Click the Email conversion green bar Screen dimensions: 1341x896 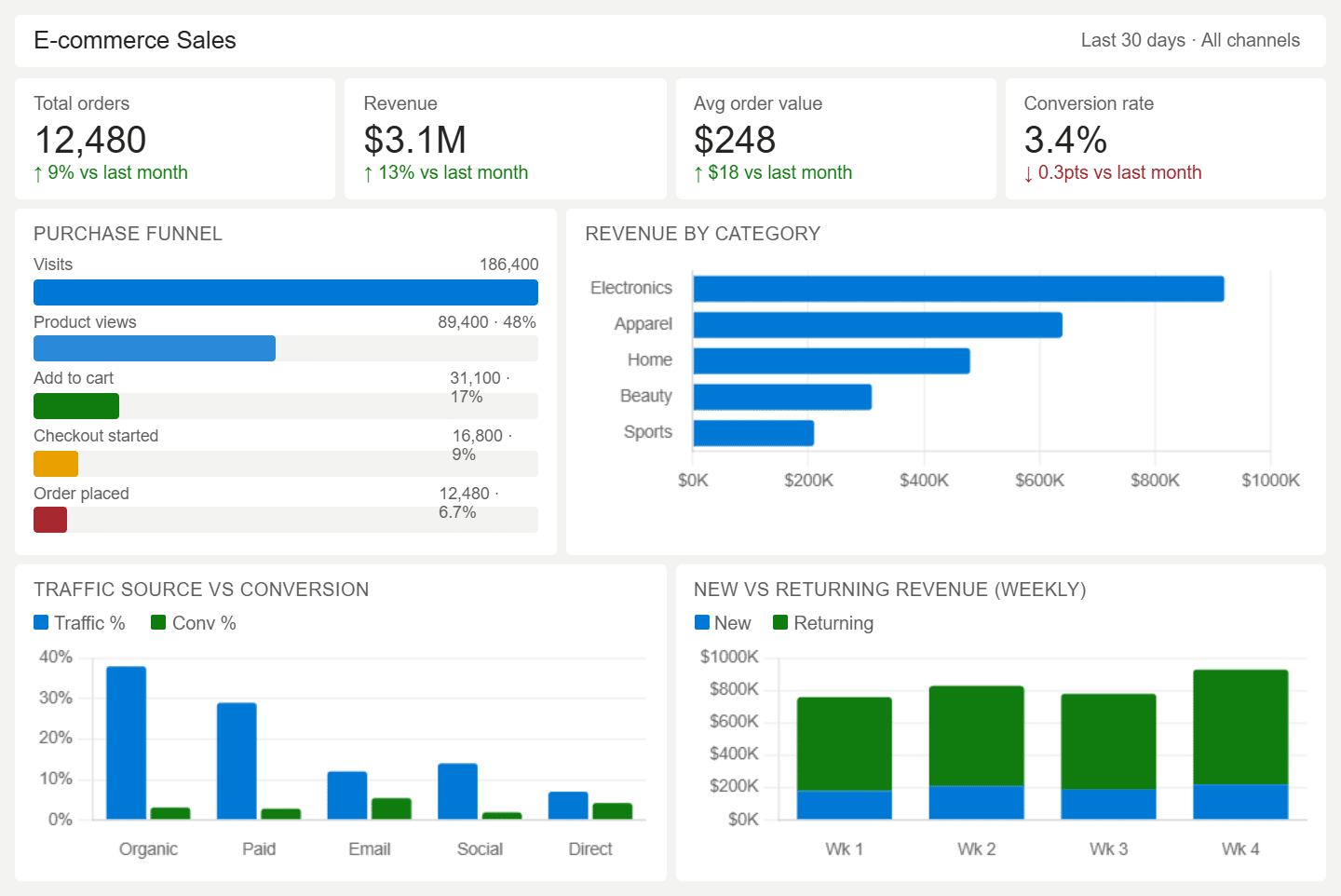coord(391,808)
